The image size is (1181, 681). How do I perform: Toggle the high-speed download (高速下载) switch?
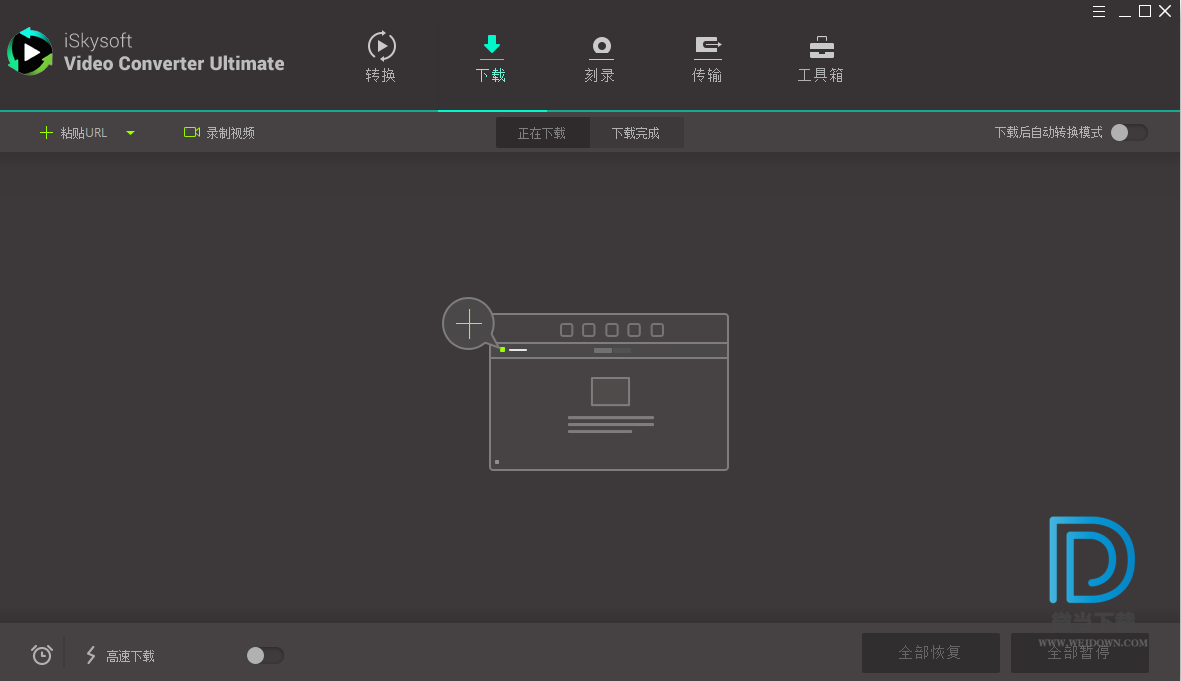(265, 655)
